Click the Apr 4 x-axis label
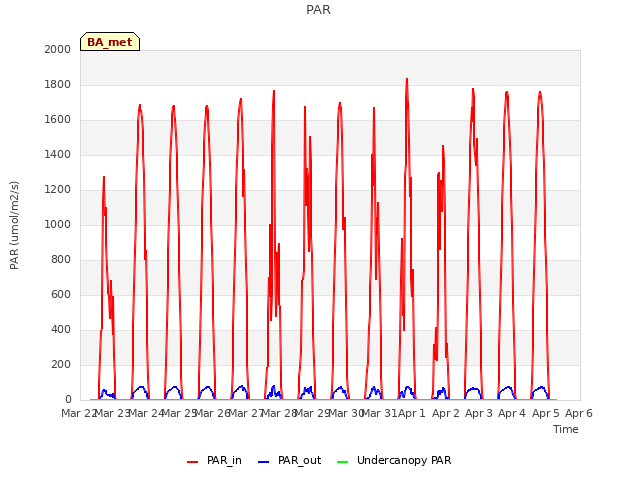The height and width of the screenshot is (480, 640). 512,413
